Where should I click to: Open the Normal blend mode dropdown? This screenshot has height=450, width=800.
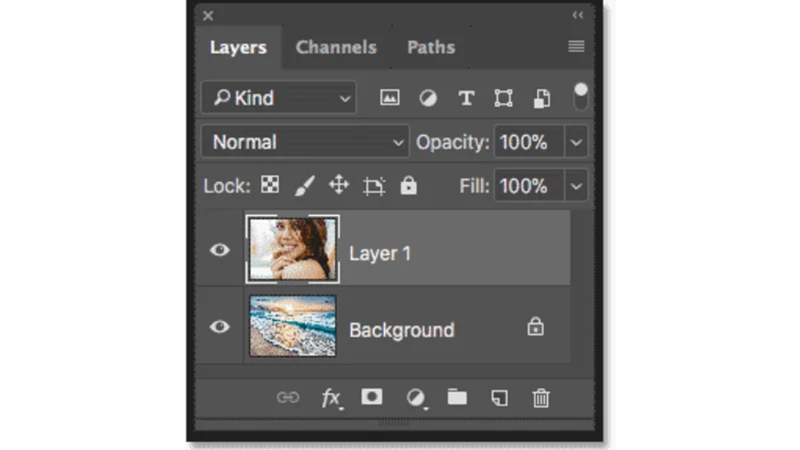pyautogui.click(x=305, y=142)
